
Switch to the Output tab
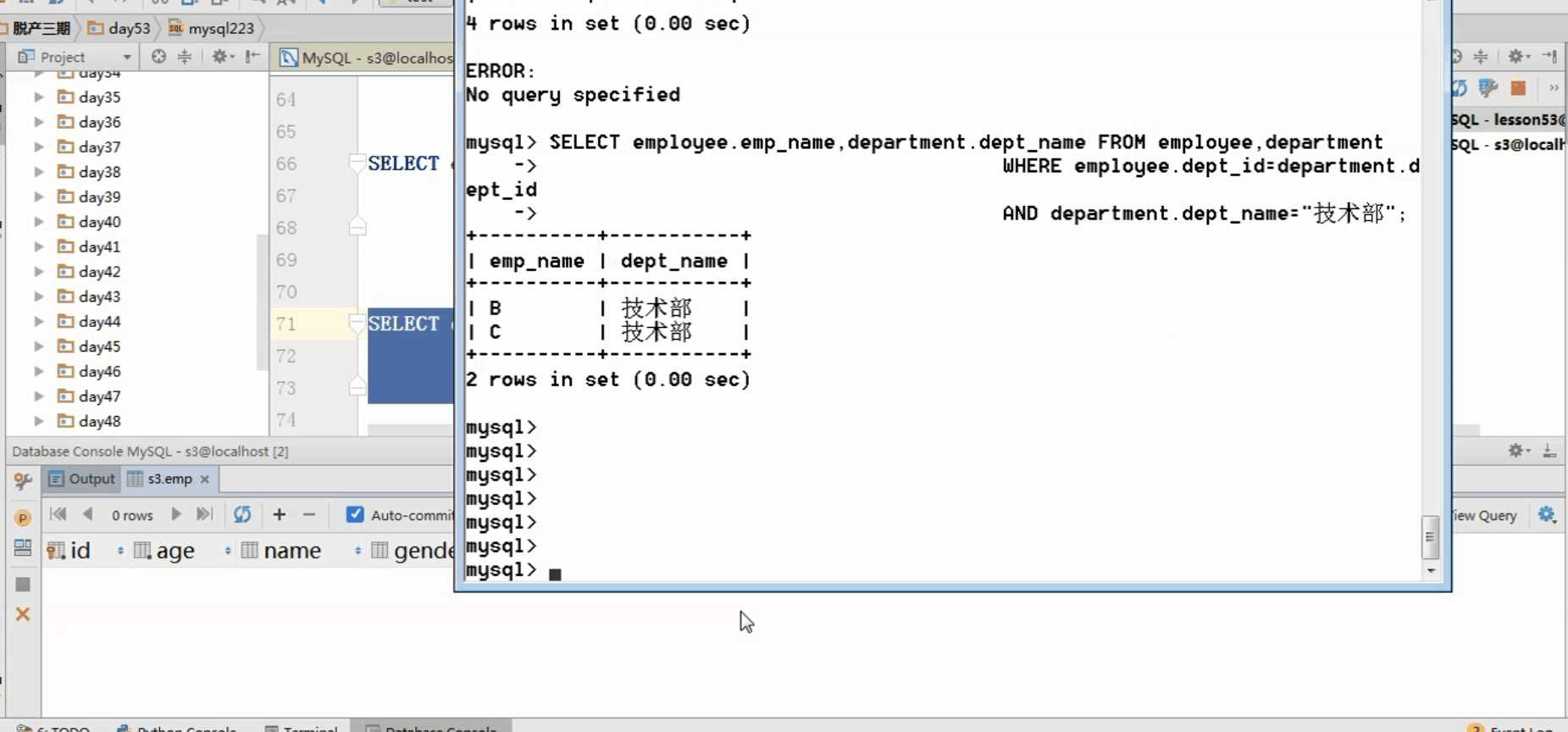(x=81, y=479)
